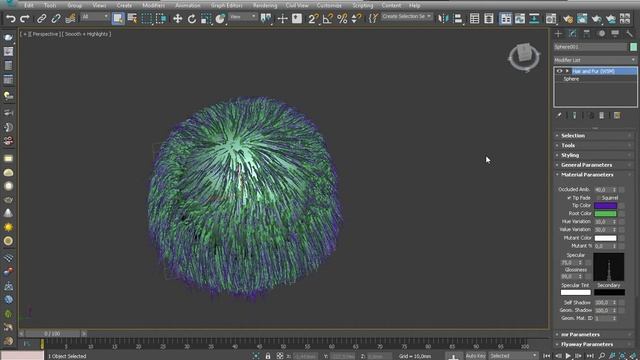Viewport: 640px width, 360px height.
Task: Toggle the 3D Snaps icon
Action: 313,19
